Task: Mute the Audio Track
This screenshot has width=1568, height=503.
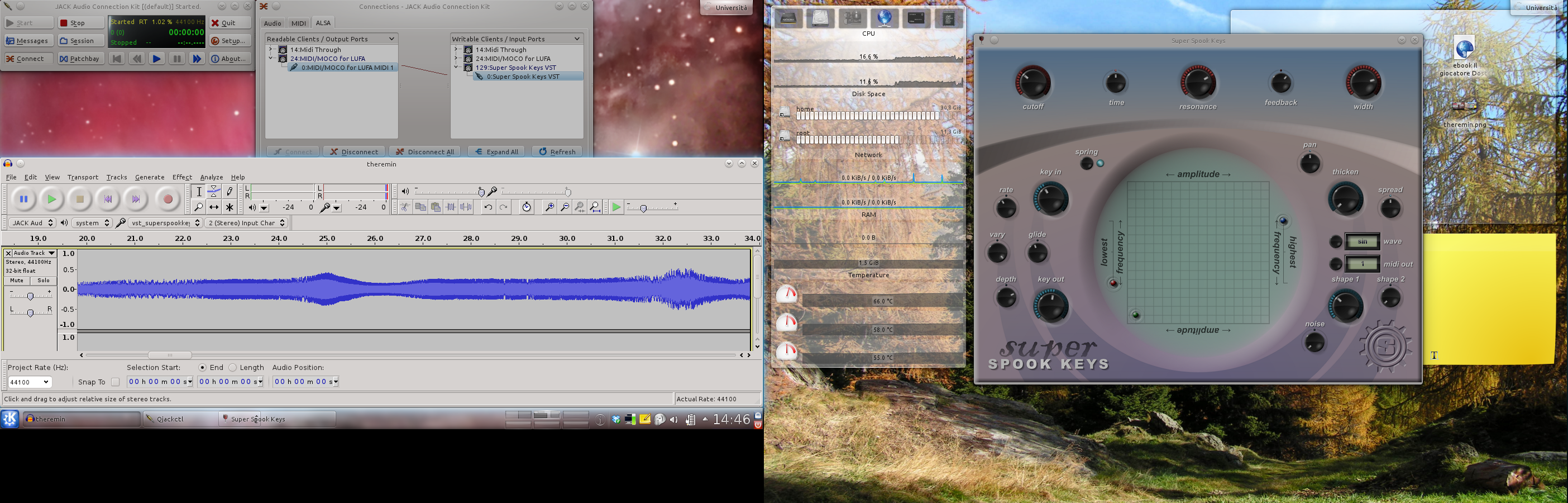Action: pyautogui.click(x=17, y=281)
